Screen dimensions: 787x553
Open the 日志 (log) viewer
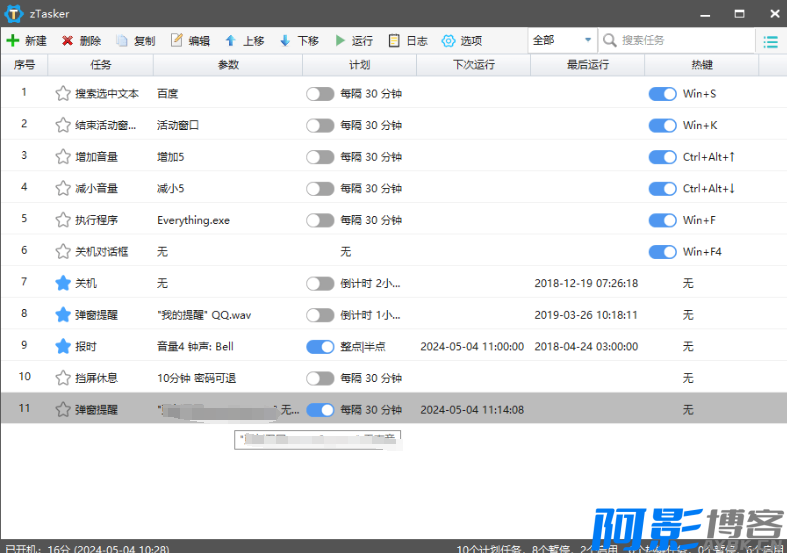point(395,41)
